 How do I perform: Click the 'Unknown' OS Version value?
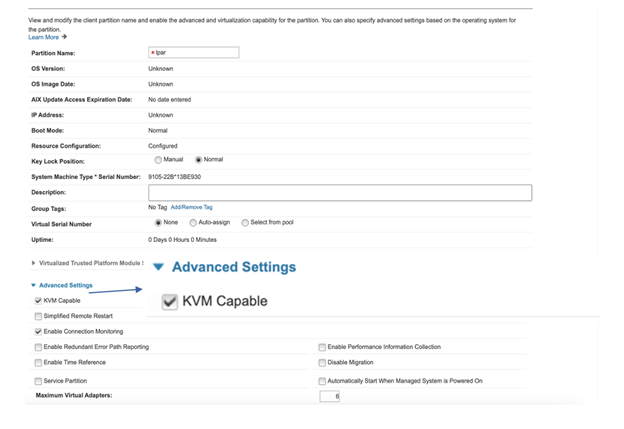pyautogui.click(x=160, y=68)
